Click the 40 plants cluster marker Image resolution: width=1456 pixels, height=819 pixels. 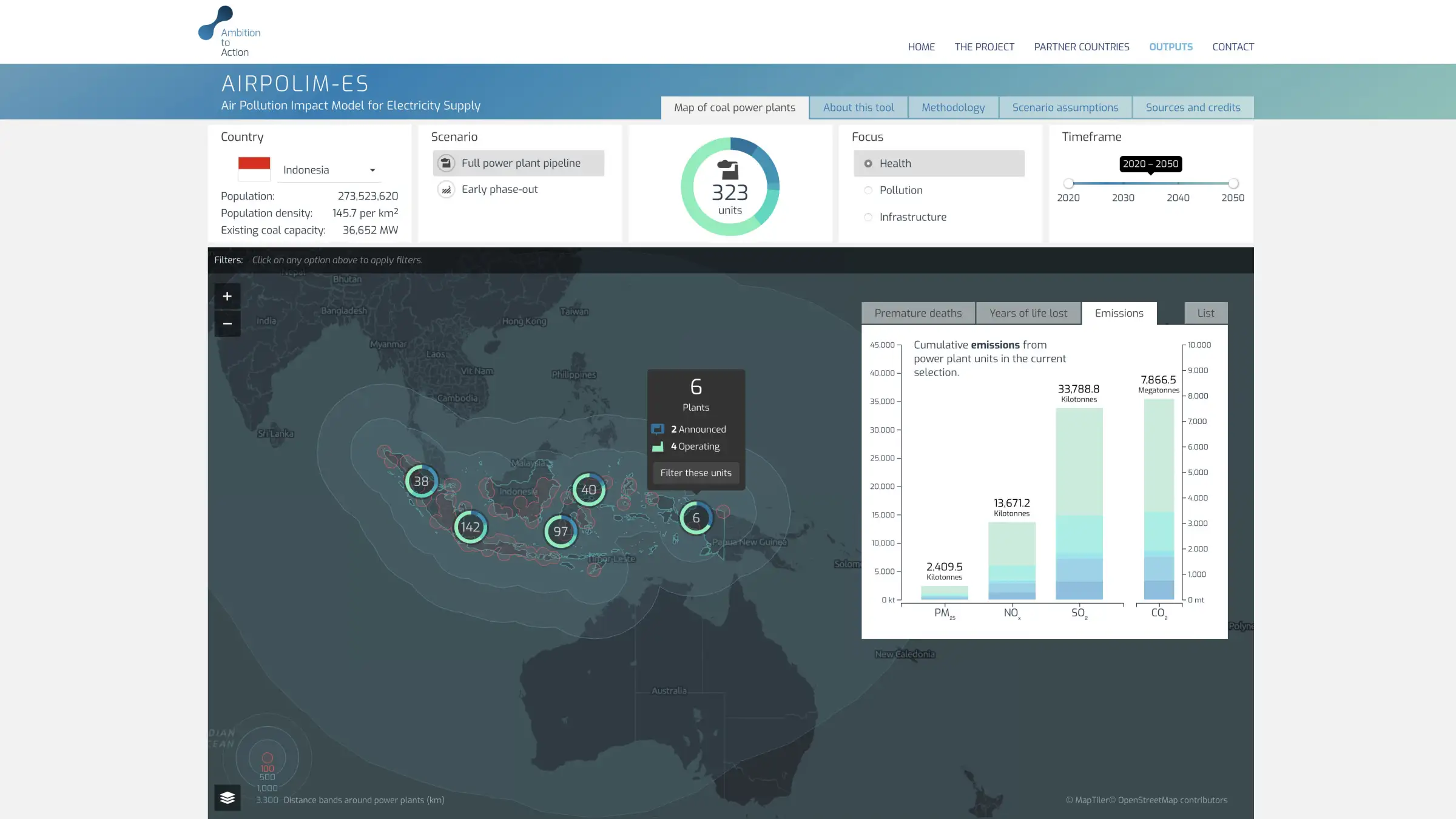click(588, 490)
